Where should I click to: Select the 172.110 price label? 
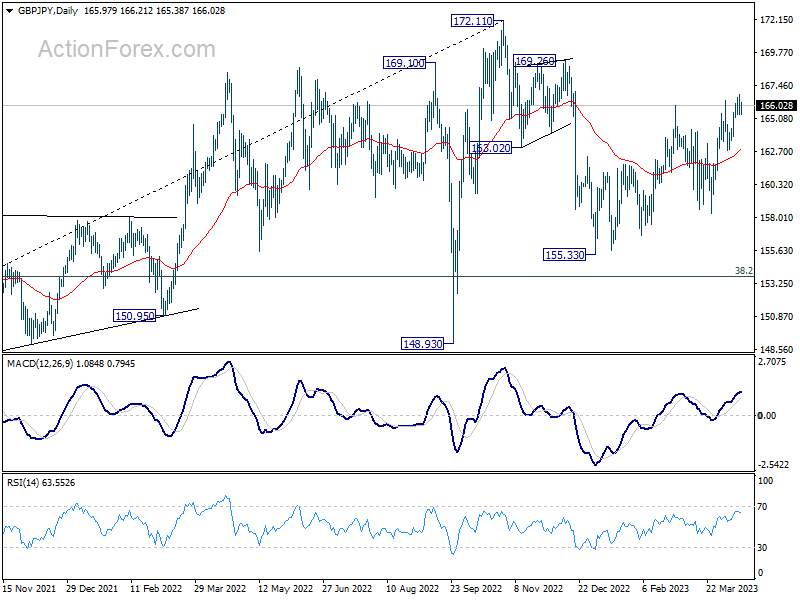point(473,21)
